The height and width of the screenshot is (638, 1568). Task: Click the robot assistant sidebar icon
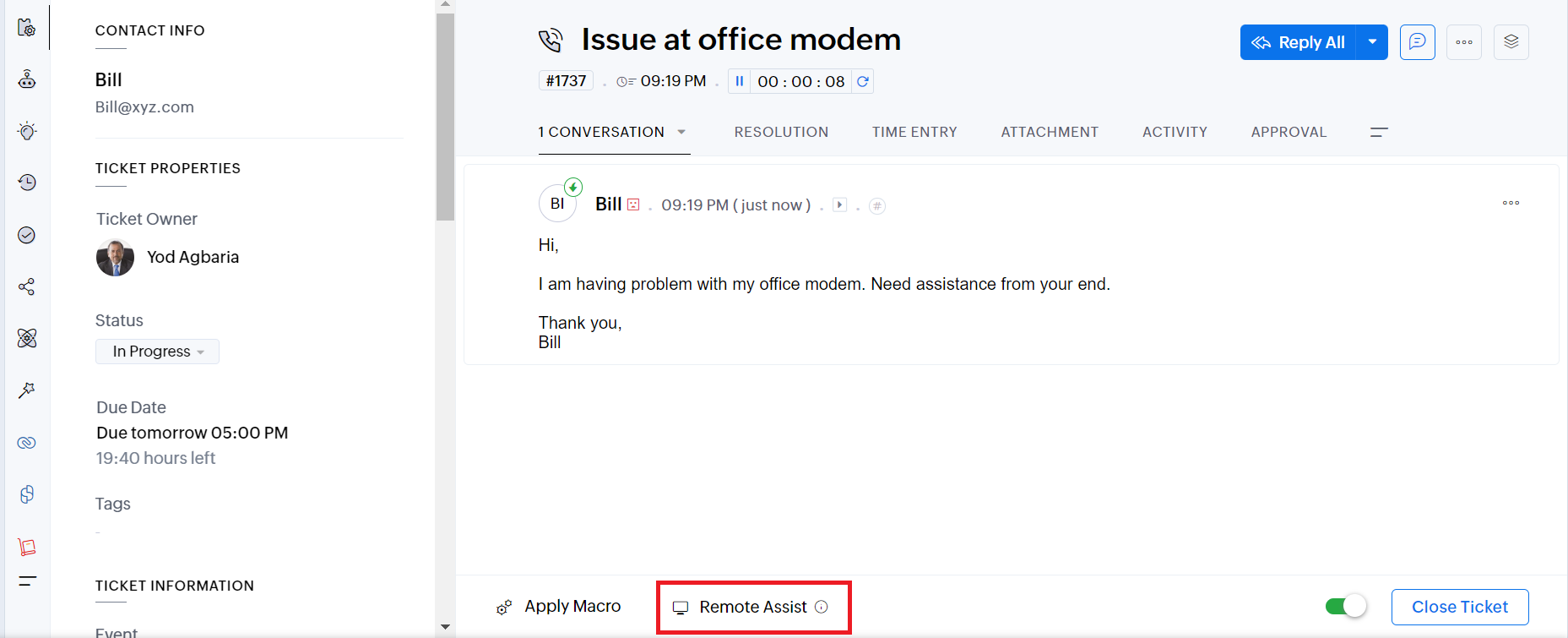(27, 79)
